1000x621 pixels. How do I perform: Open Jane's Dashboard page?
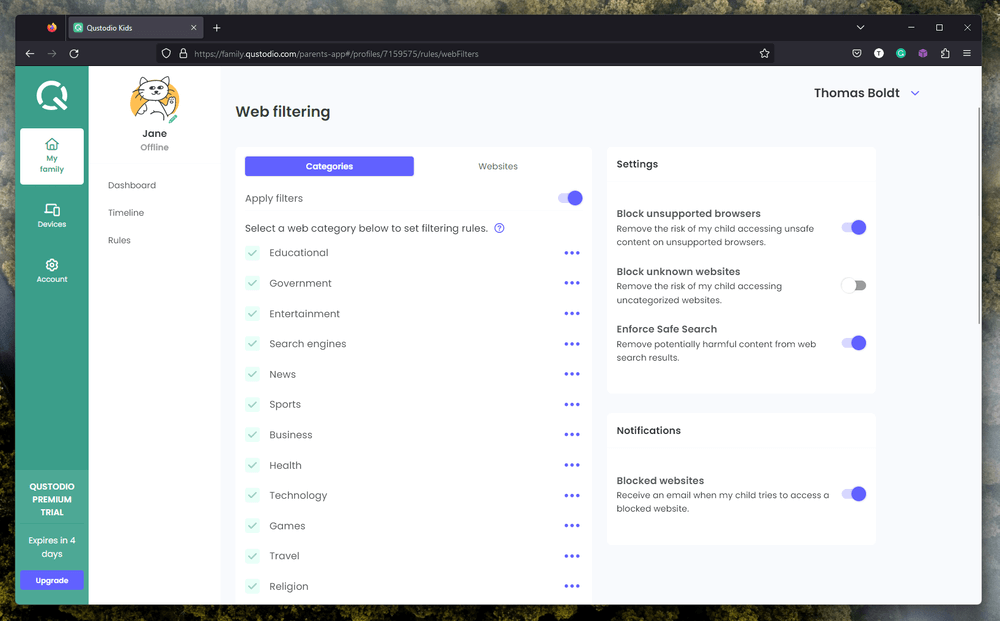click(x=132, y=186)
